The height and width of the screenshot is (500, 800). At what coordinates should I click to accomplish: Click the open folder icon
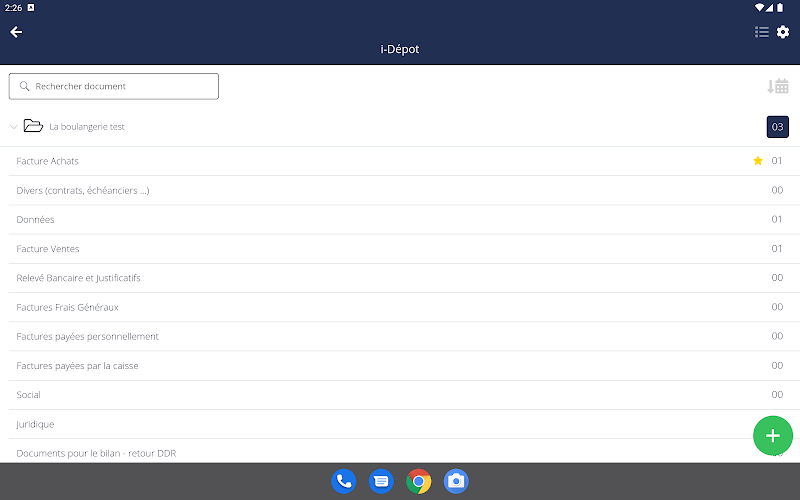[x=33, y=126]
